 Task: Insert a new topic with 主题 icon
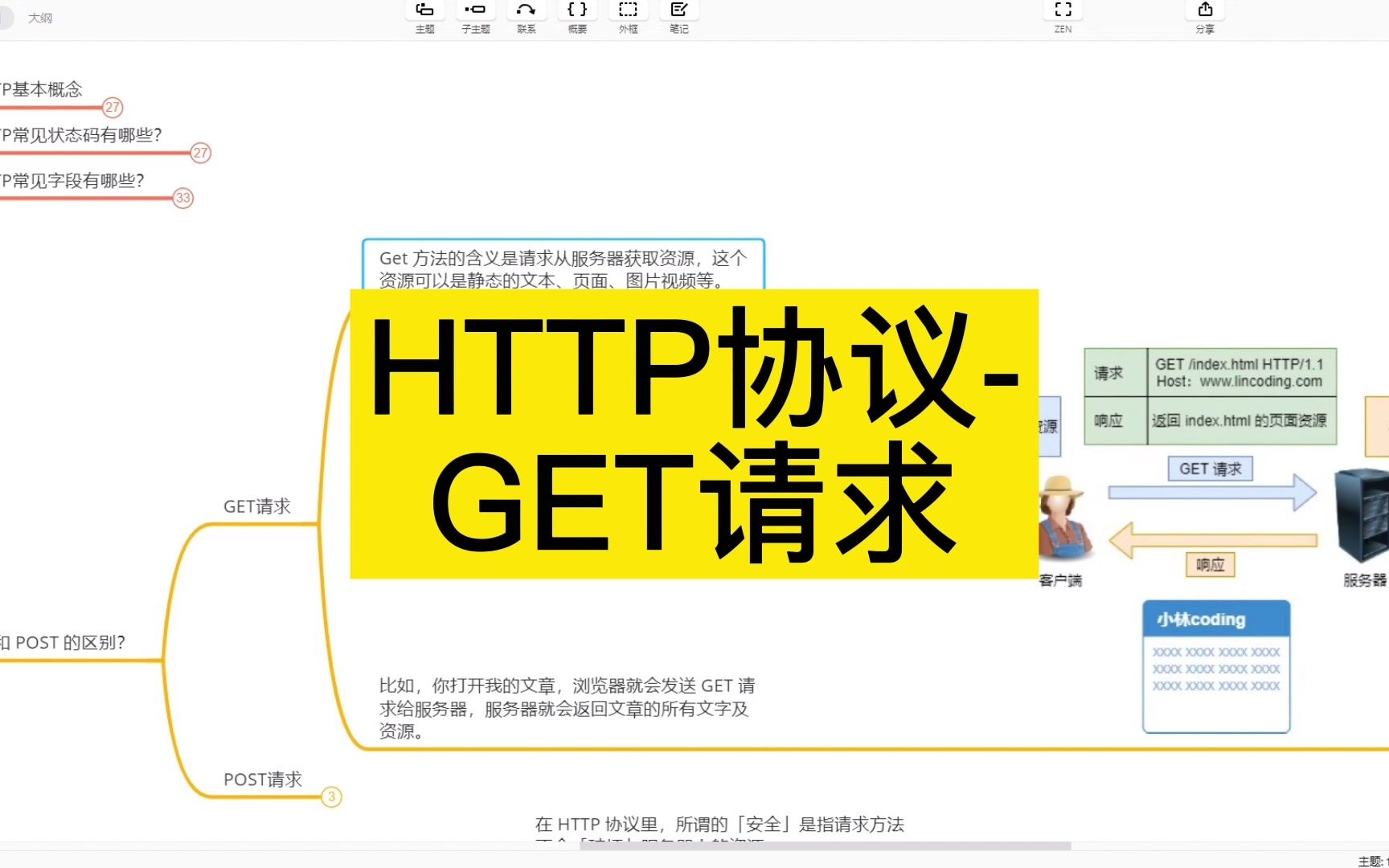coord(424,17)
